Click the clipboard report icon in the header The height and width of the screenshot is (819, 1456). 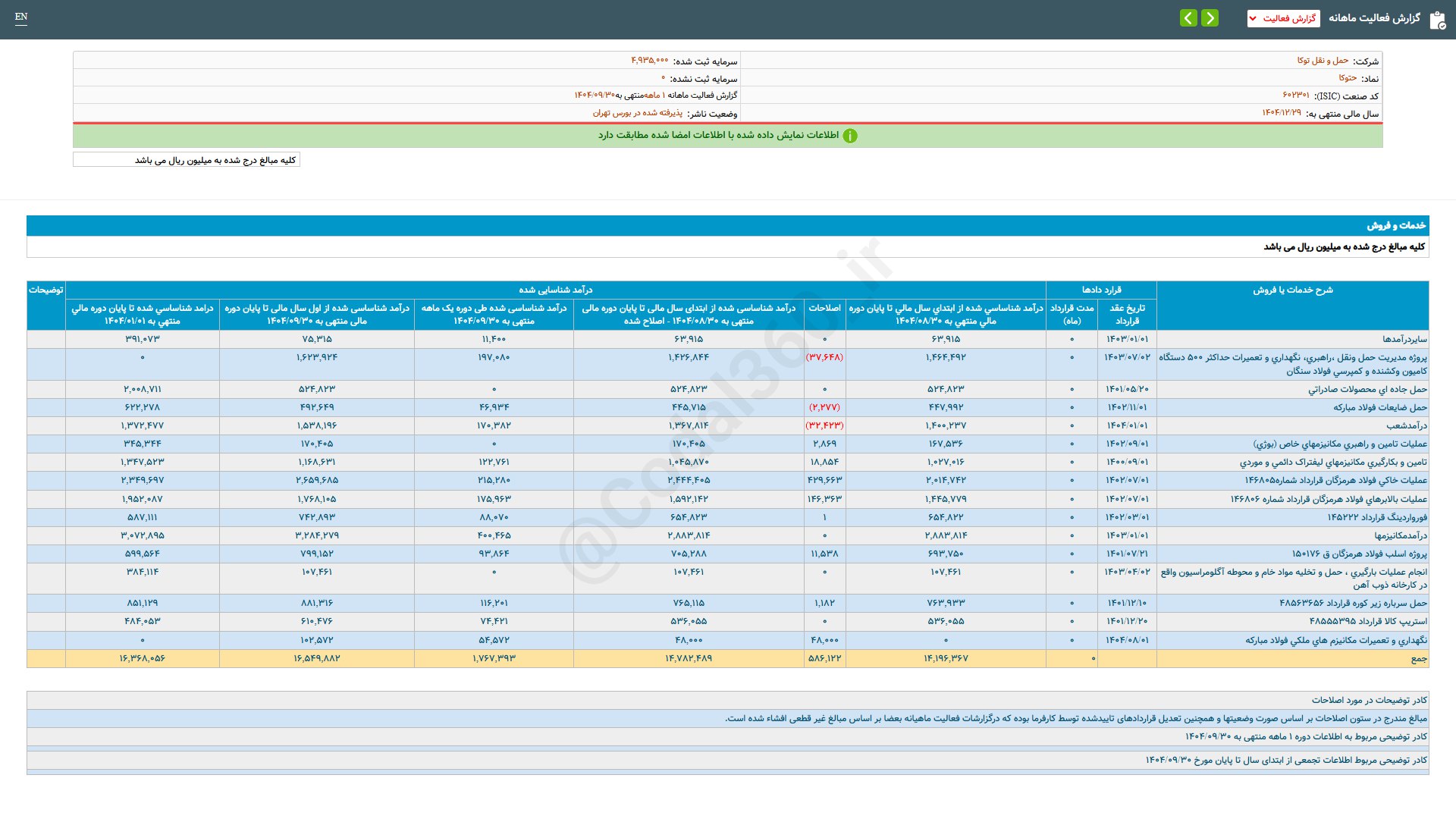1437,20
